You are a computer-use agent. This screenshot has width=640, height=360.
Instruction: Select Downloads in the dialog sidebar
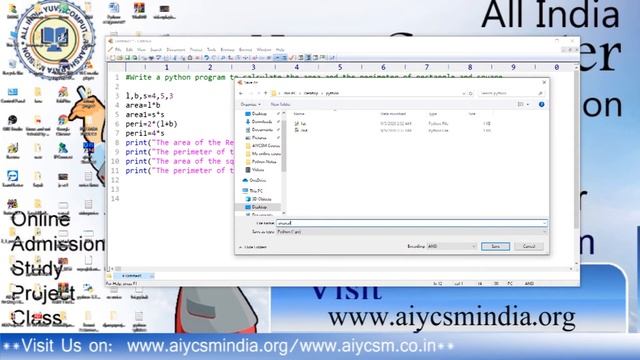(x=261, y=122)
